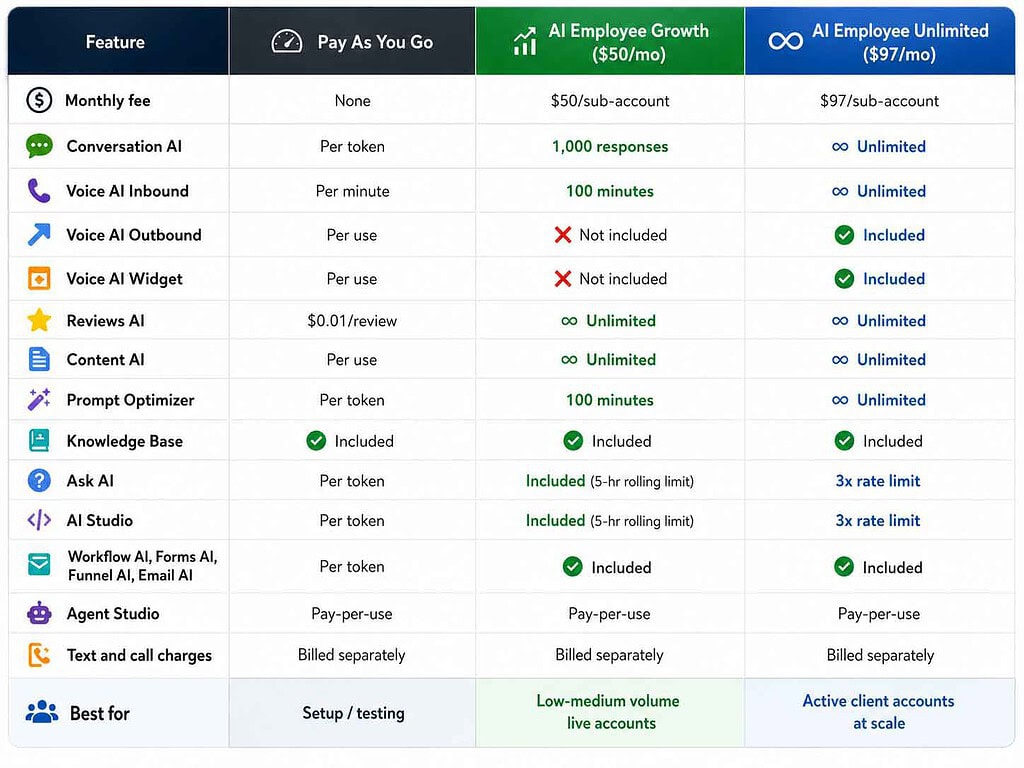Click the magic wand Prompt Optimizer icon
The width and height of the screenshot is (1024, 768).
point(39,399)
